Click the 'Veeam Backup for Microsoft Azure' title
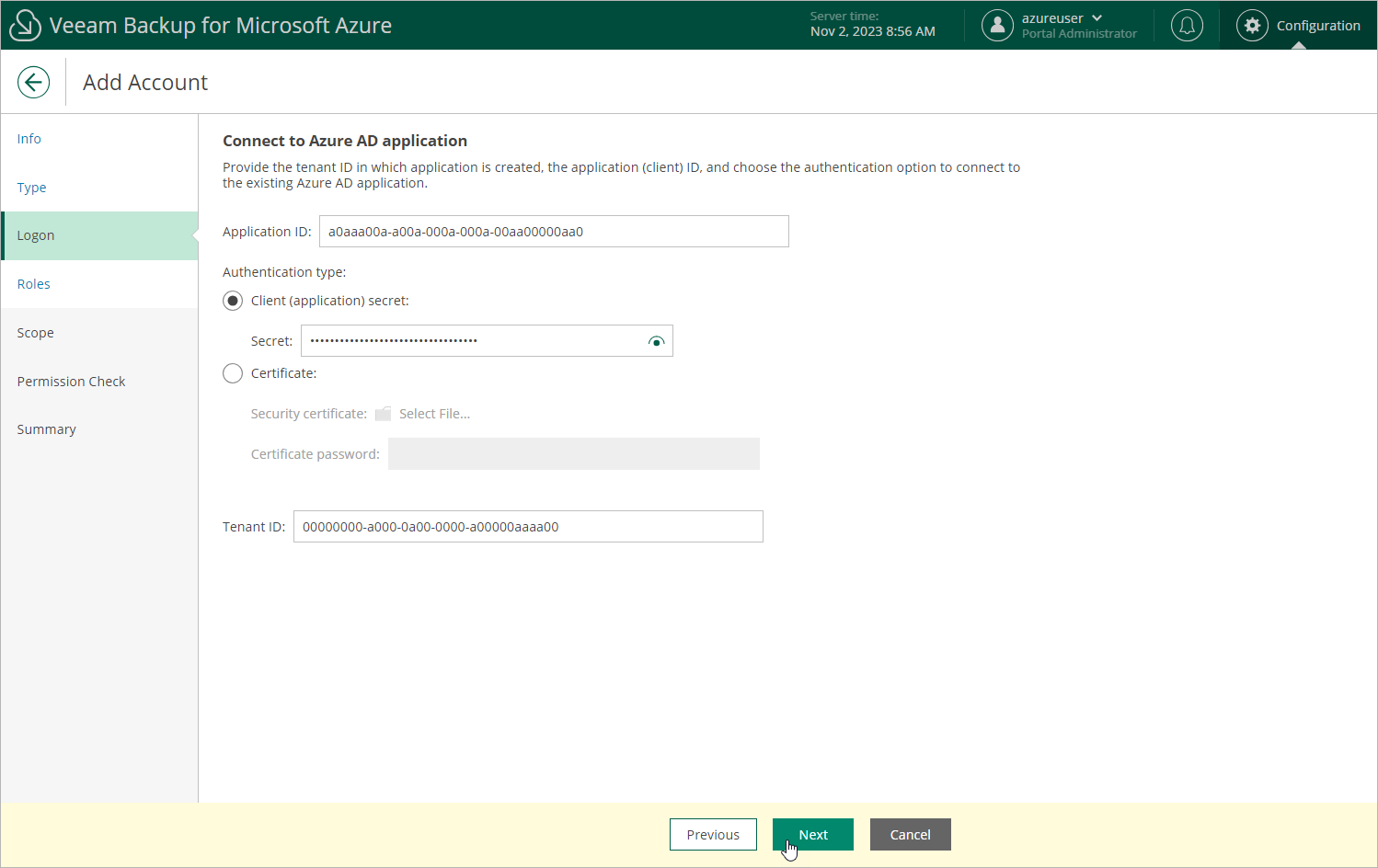The height and width of the screenshot is (868, 1378). pyautogui.click(x=221, y=26)
